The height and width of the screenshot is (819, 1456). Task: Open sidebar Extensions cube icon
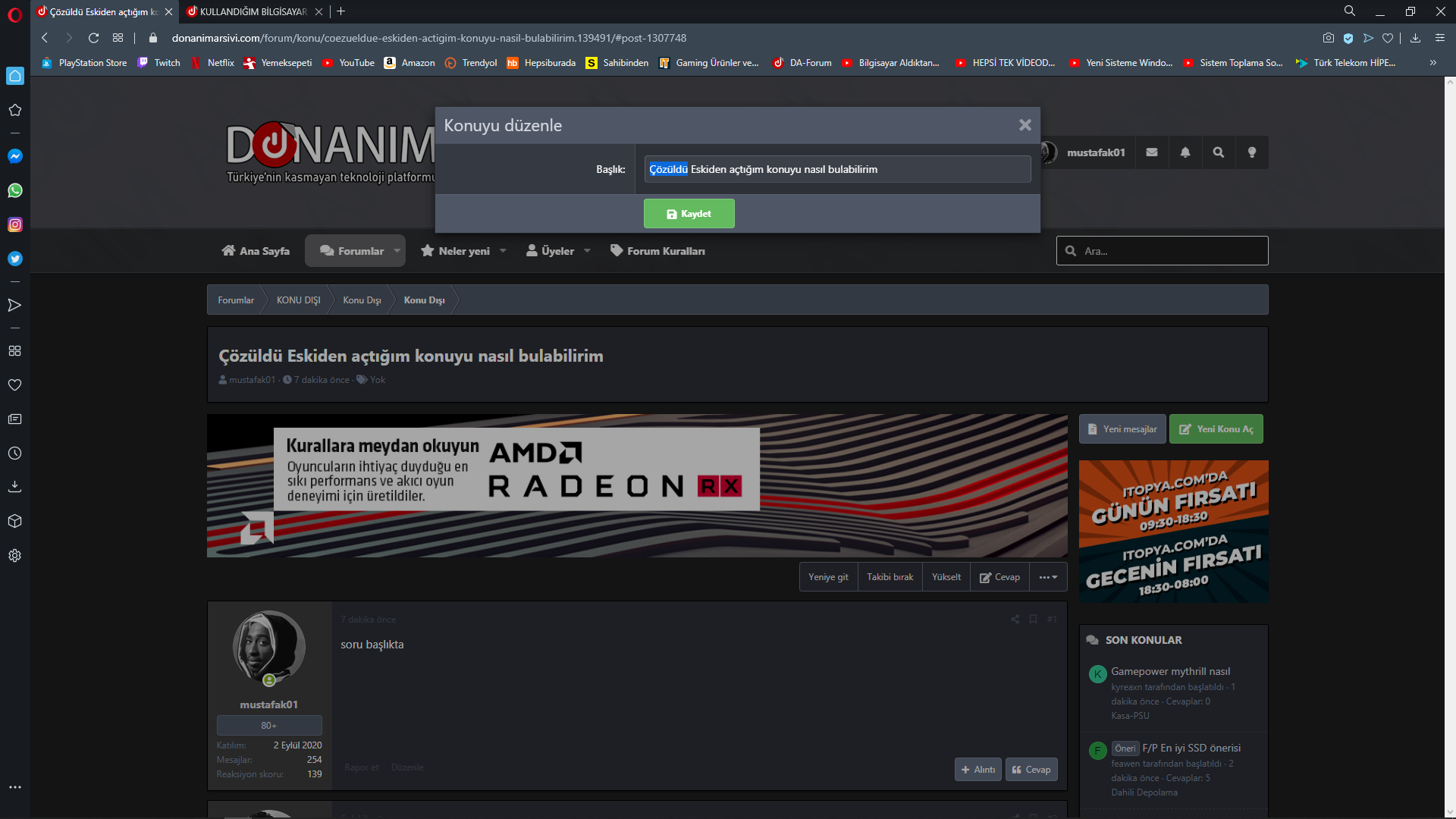(14, 522)
